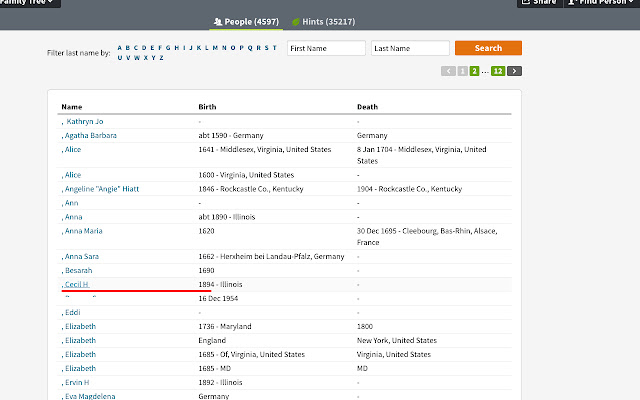Filter last names by letter A

120,47
